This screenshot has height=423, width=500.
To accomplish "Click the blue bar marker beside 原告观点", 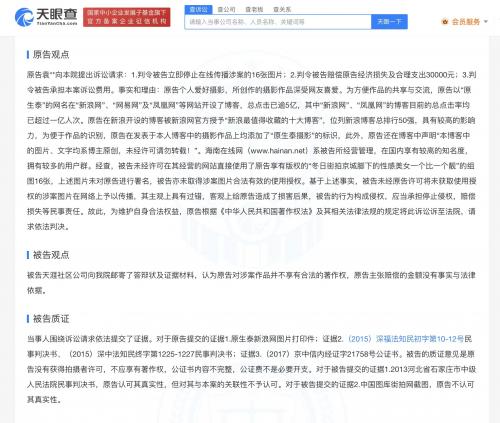I will 28,54.
